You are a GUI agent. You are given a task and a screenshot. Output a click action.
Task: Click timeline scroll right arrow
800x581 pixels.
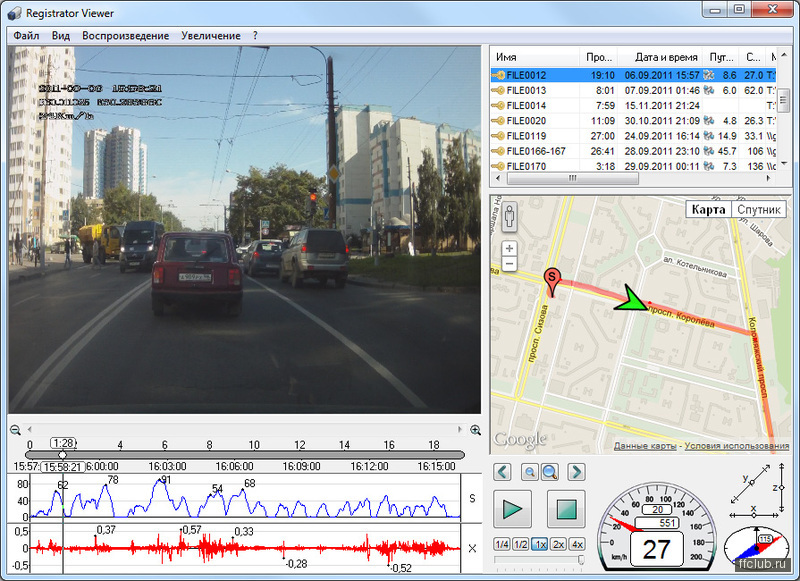pyautogui.click(x=460, y=430)
